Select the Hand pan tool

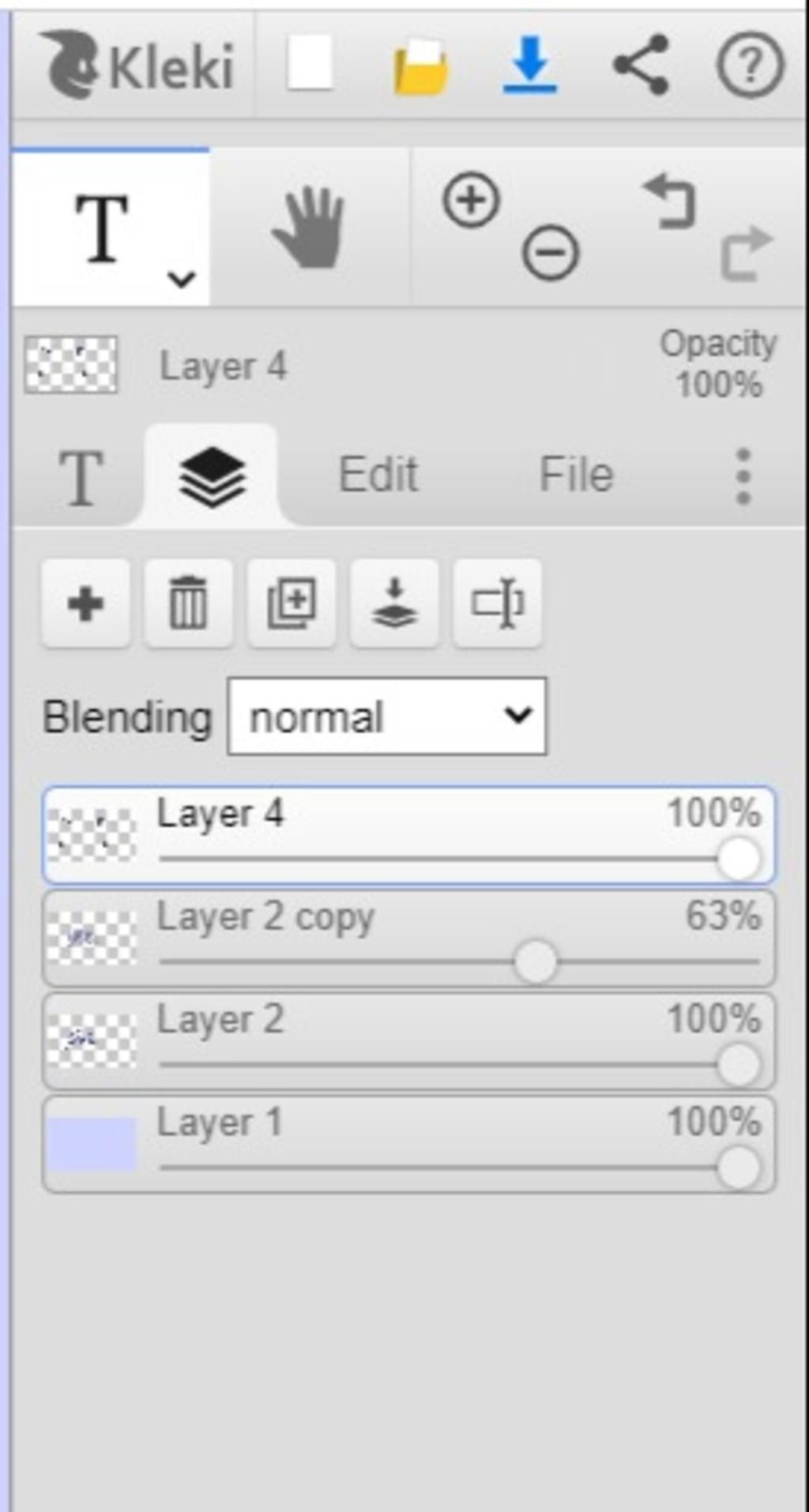click(309, 228)
